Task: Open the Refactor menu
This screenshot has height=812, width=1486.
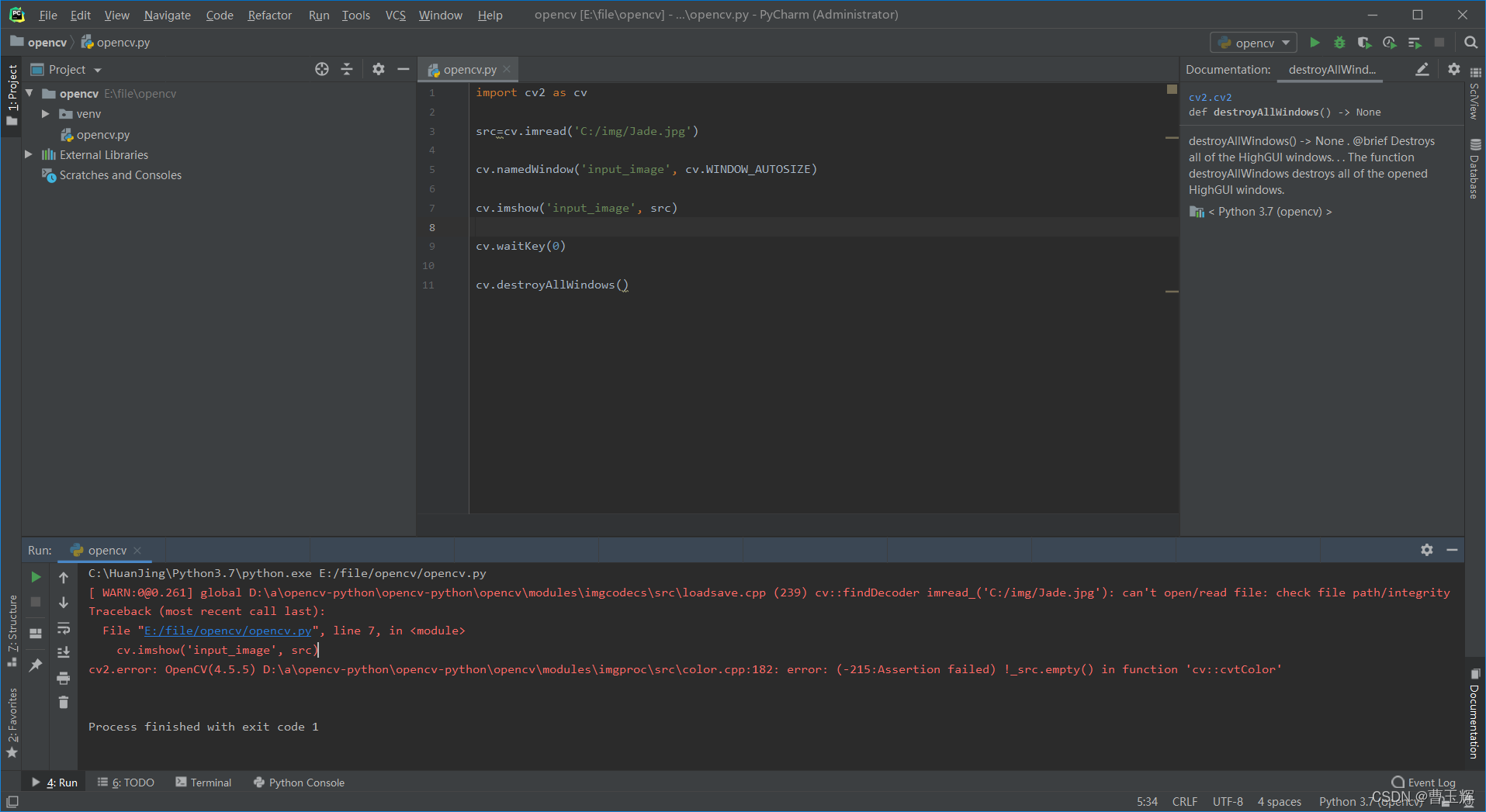Action: (x=269, y=15)
